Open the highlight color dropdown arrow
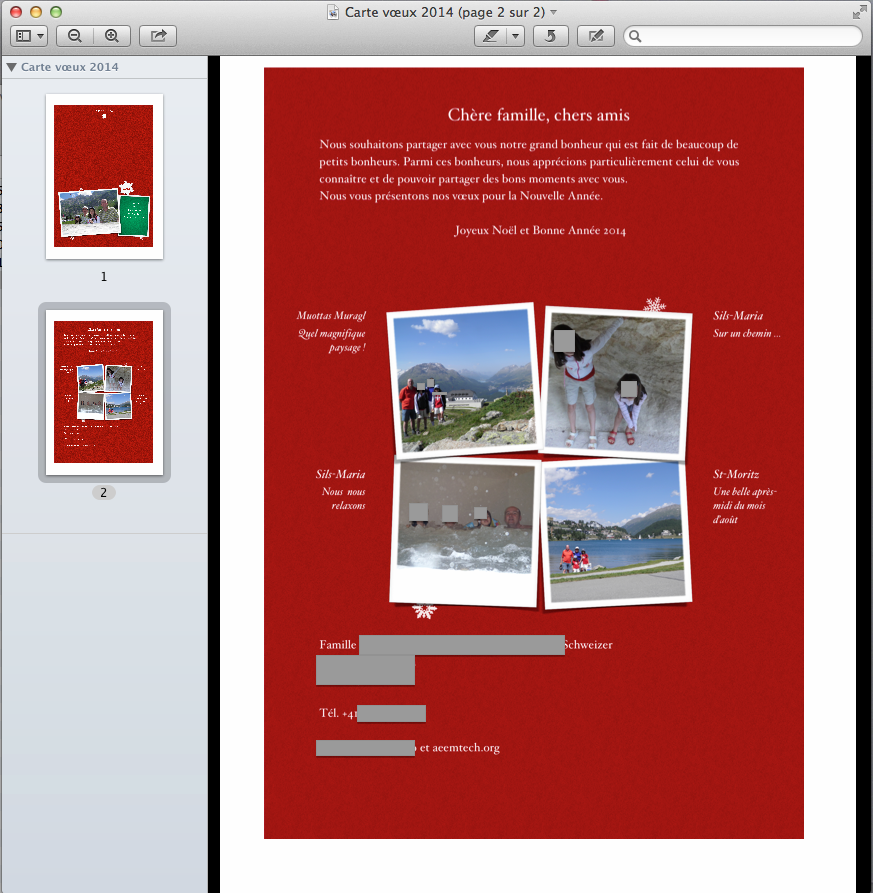873x893 pixels. click(515, 36)
